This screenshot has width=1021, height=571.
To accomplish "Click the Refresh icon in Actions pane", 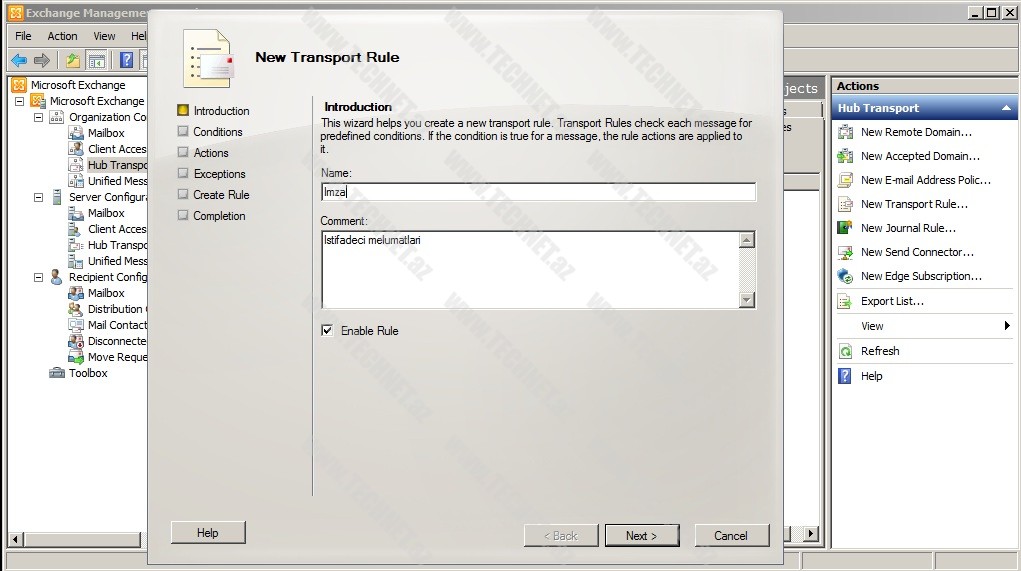I will pyautogui.click(x=845, y=351).
